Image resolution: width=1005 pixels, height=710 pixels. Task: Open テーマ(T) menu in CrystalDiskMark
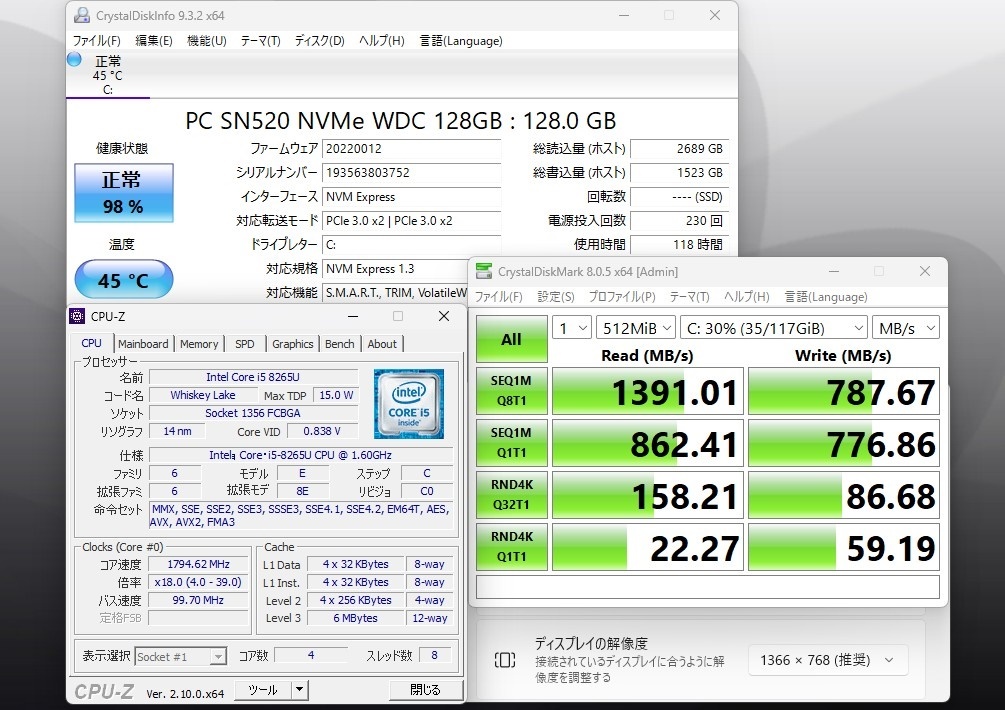690,297
